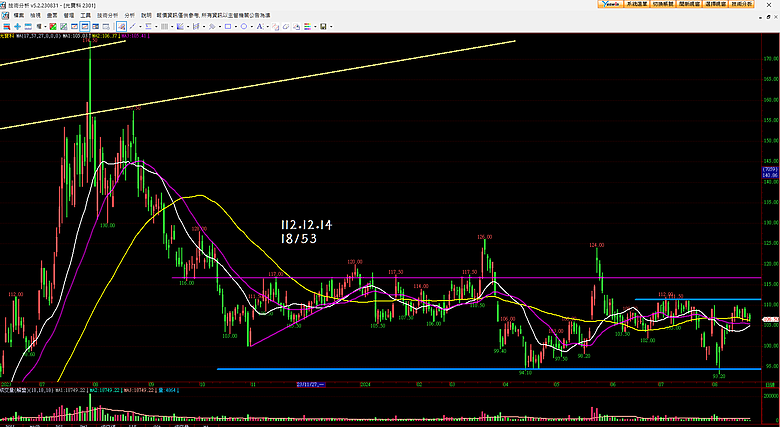This screenshot has width=780, height=427.
Task: Open the rainbow color lines tool
Action: coord(308,26)
